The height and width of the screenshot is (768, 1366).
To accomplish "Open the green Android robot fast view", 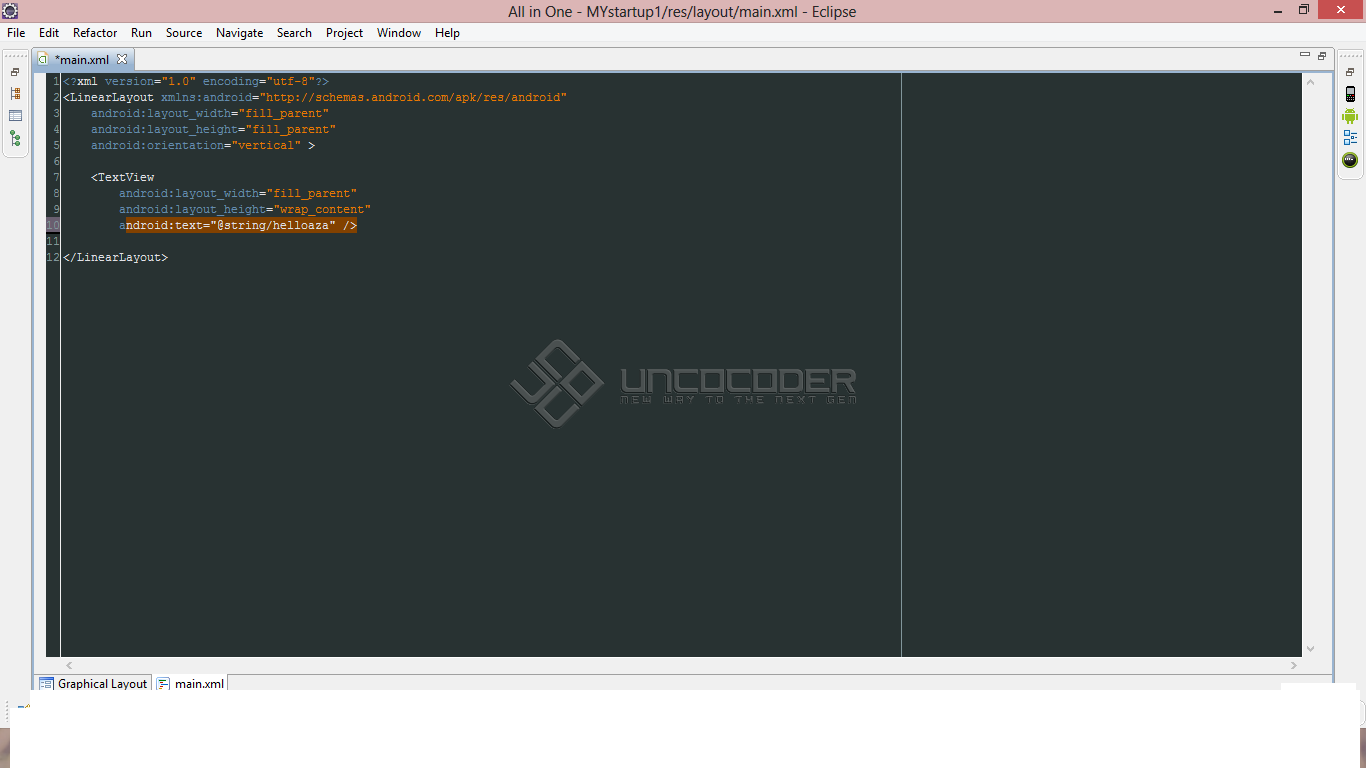I will click(1350, 116).
